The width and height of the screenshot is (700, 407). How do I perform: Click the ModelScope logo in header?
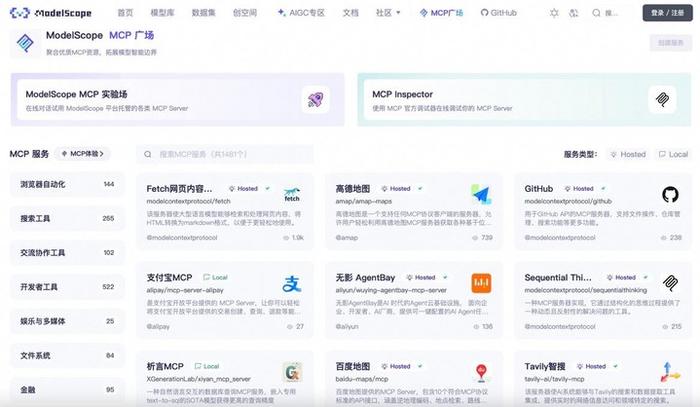tap(50, 13)
